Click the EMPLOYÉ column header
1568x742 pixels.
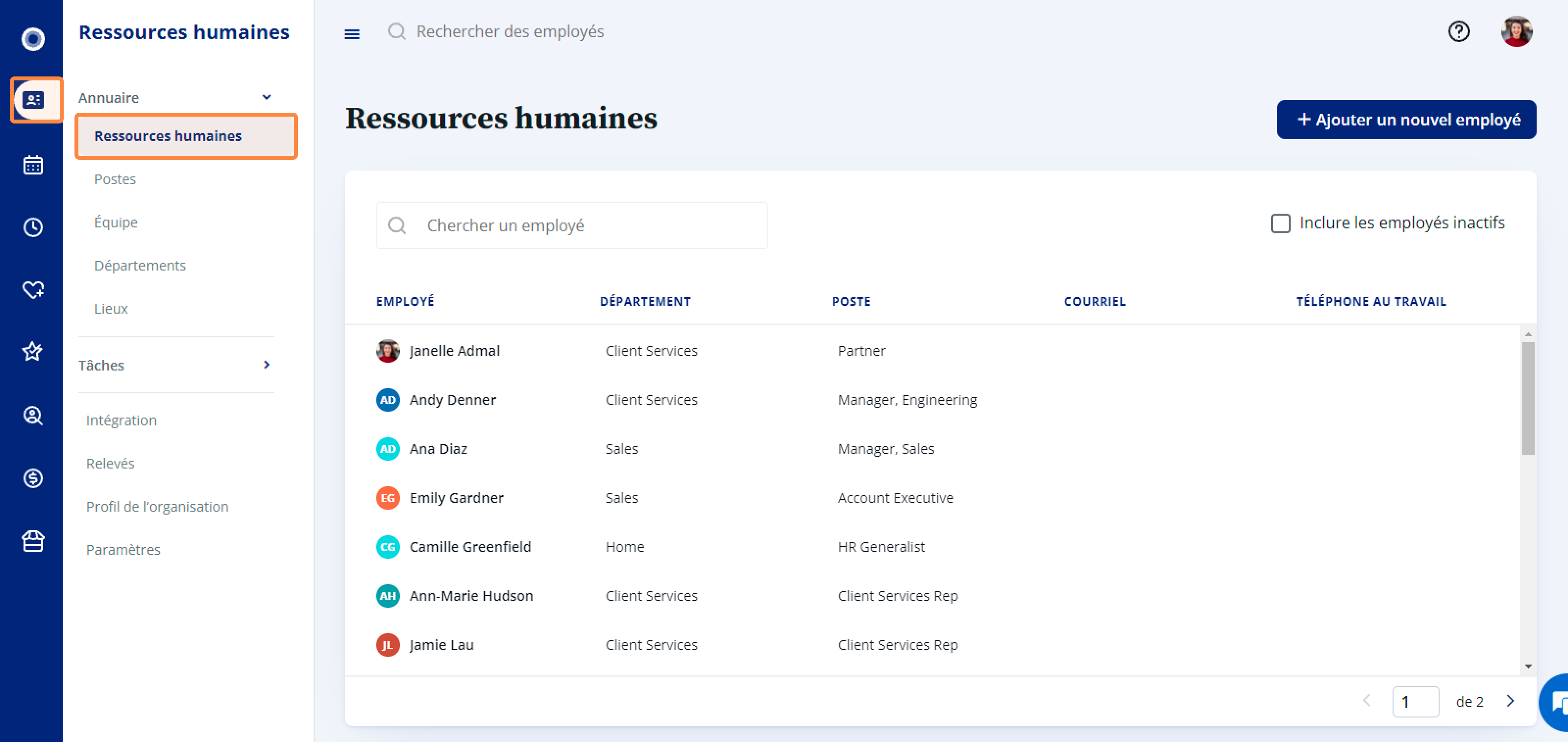coord(405,301)
